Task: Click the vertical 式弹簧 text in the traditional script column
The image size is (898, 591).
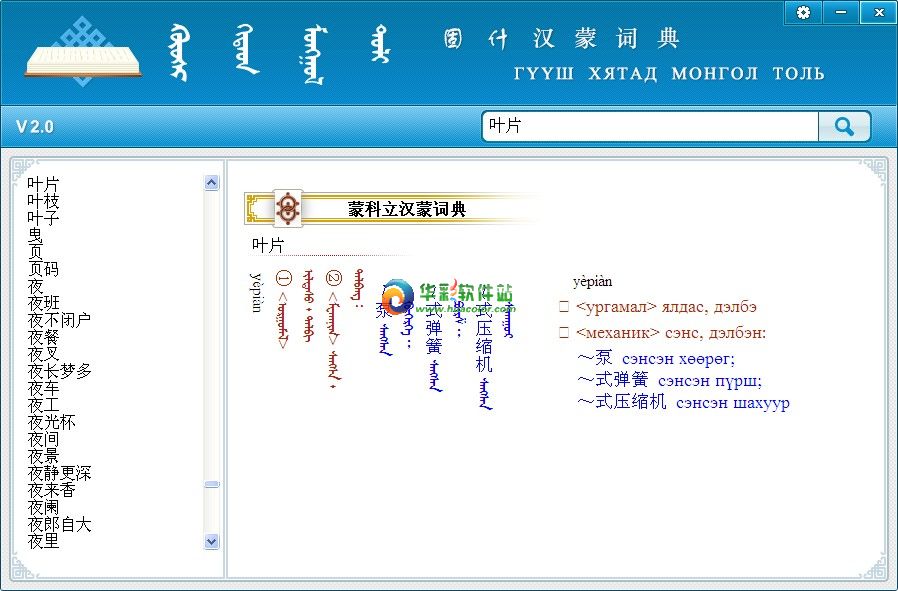Action: tap(434, 328)
